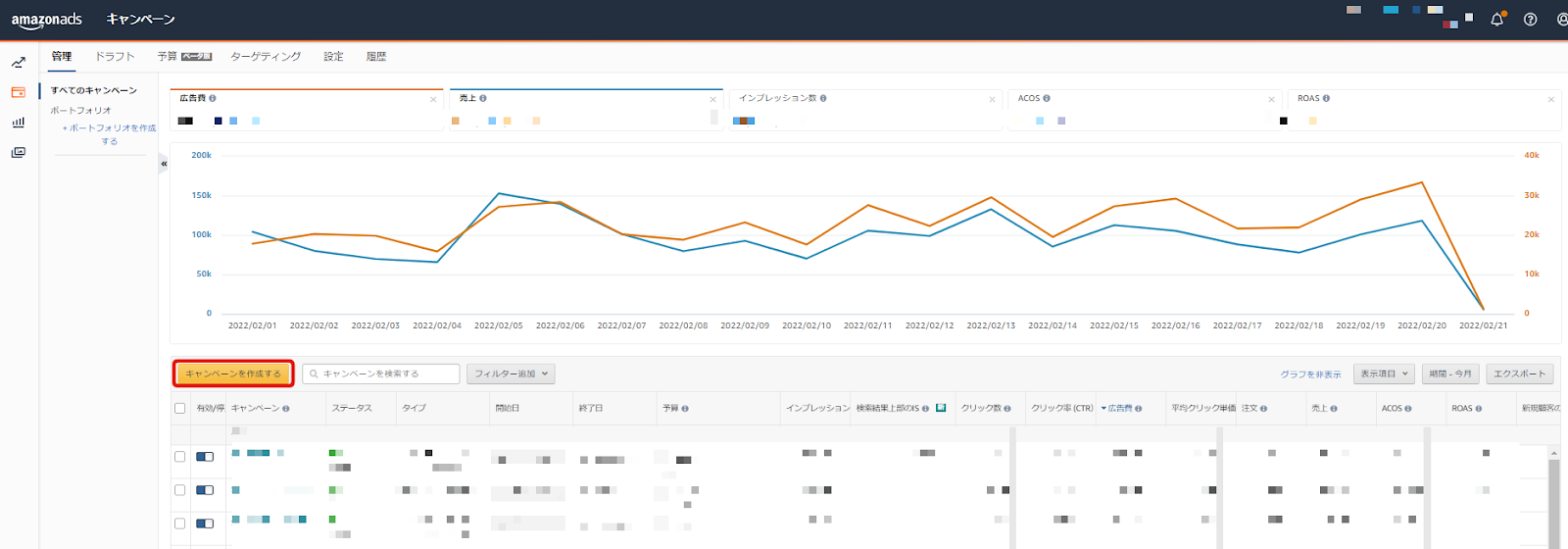Open the trend line sidebar icon
Screen dimensions: 1568x549
click(18, 63)
